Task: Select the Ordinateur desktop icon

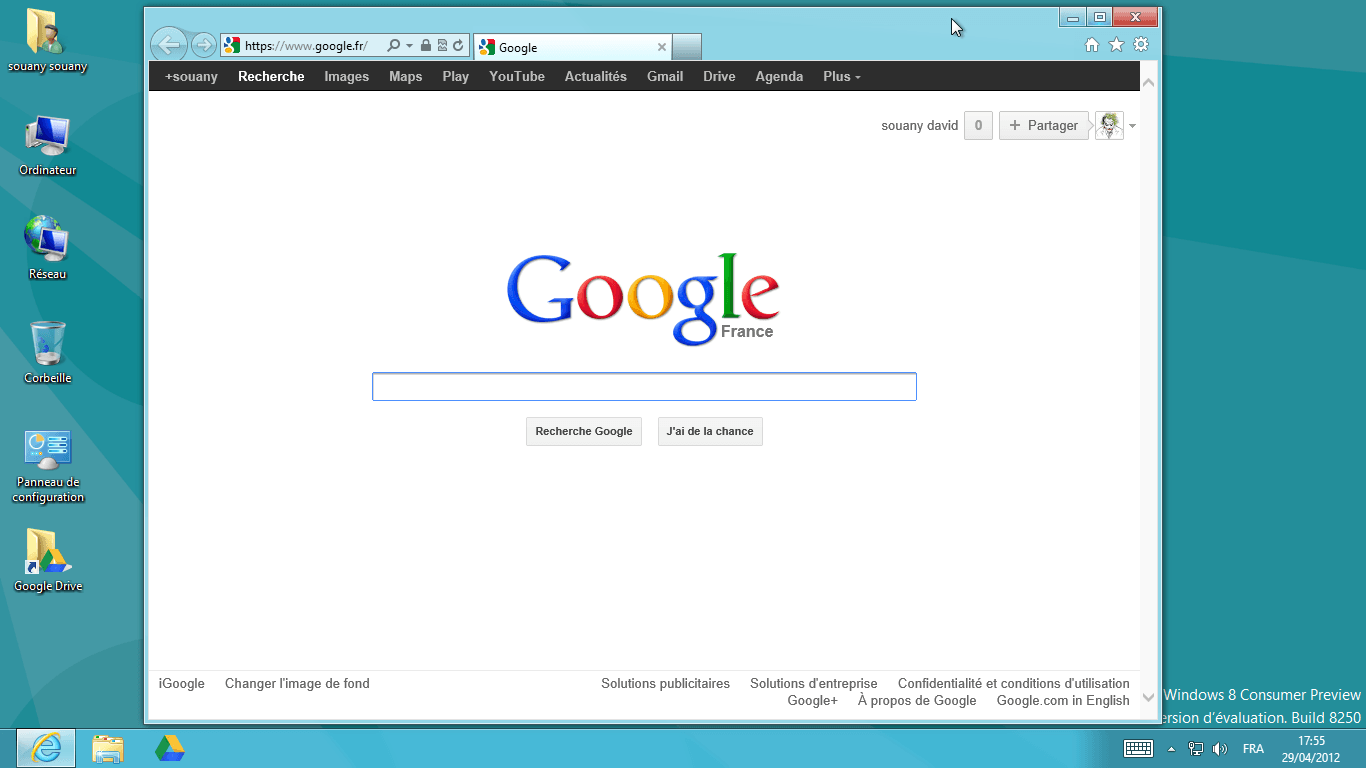Action: pyautogui.click(x=47, y=146)
